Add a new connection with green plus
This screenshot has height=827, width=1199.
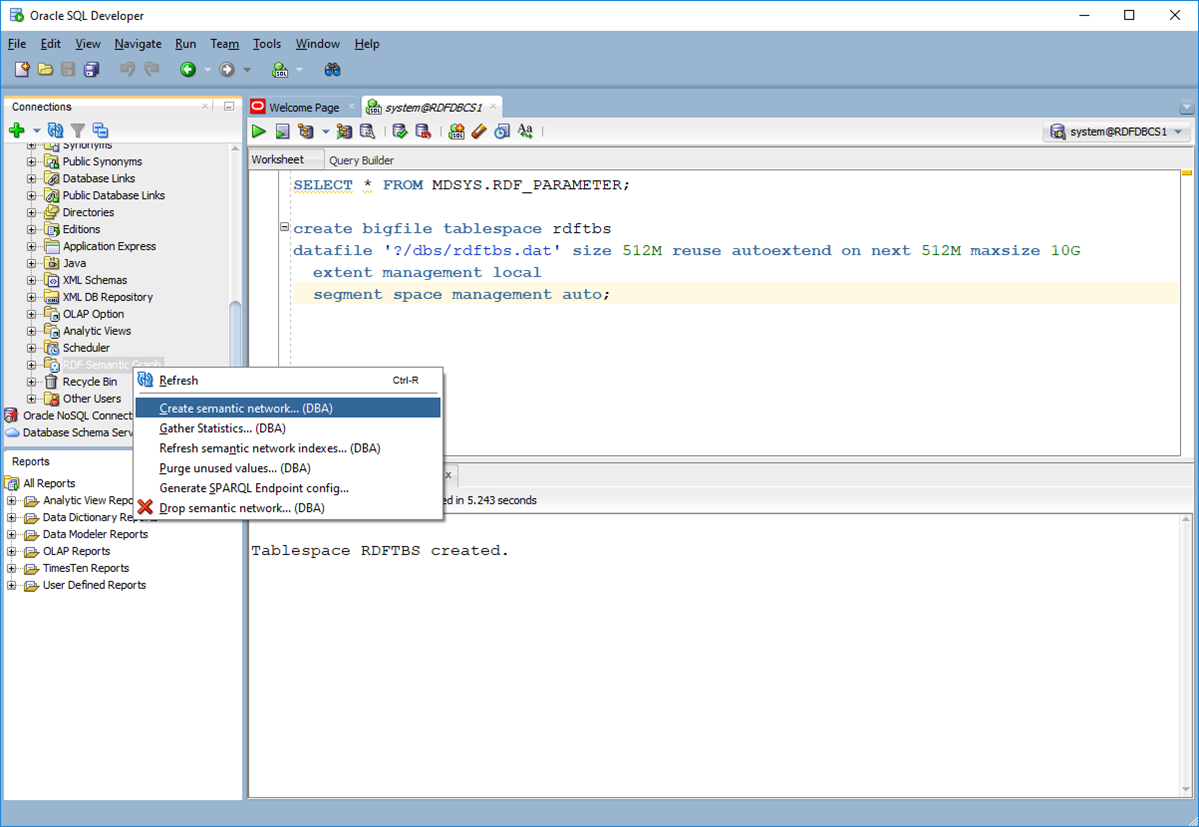pyautogui.click(x=16, y=130)
